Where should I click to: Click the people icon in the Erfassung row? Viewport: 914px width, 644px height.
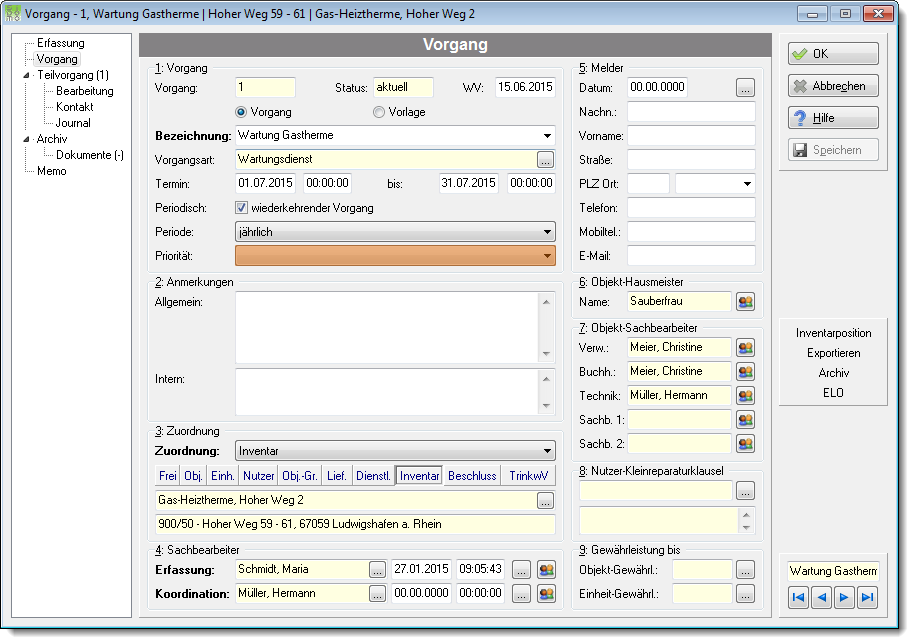tap(546, 570)
